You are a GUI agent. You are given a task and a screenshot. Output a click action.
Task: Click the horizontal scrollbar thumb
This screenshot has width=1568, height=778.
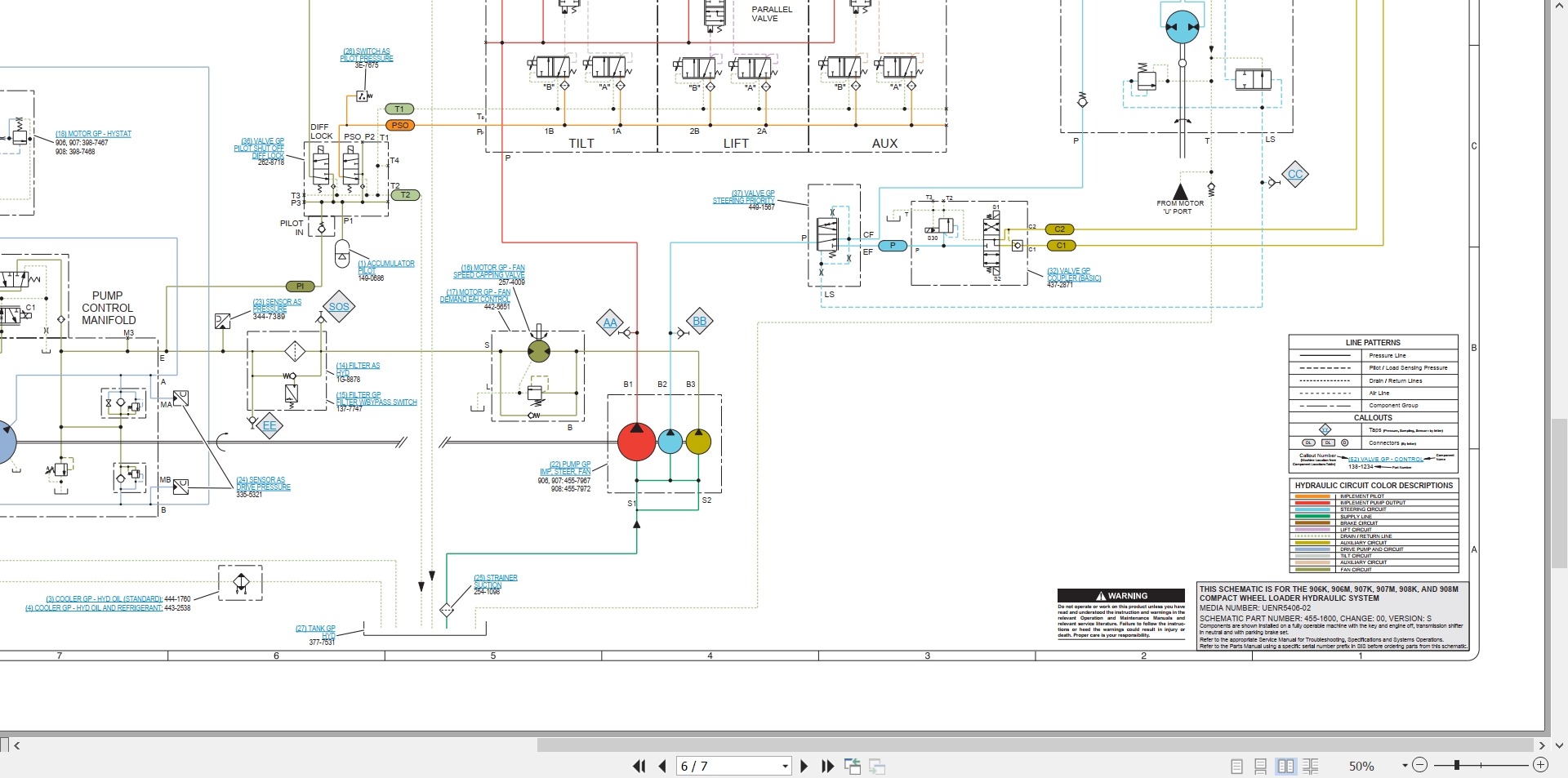(1035, 745)
